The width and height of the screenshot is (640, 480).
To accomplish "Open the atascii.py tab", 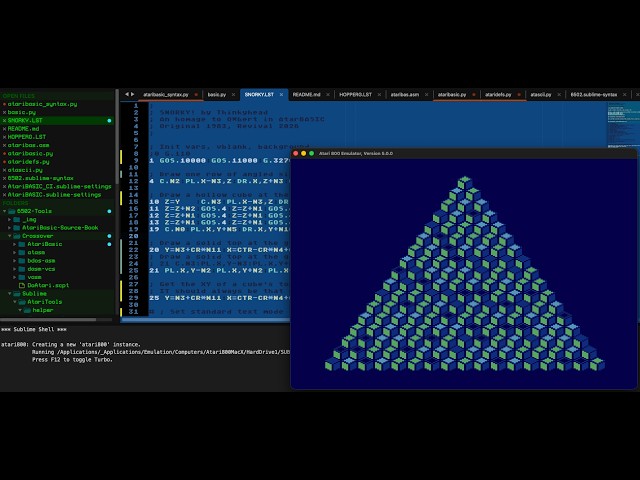I will coord(541,95).
